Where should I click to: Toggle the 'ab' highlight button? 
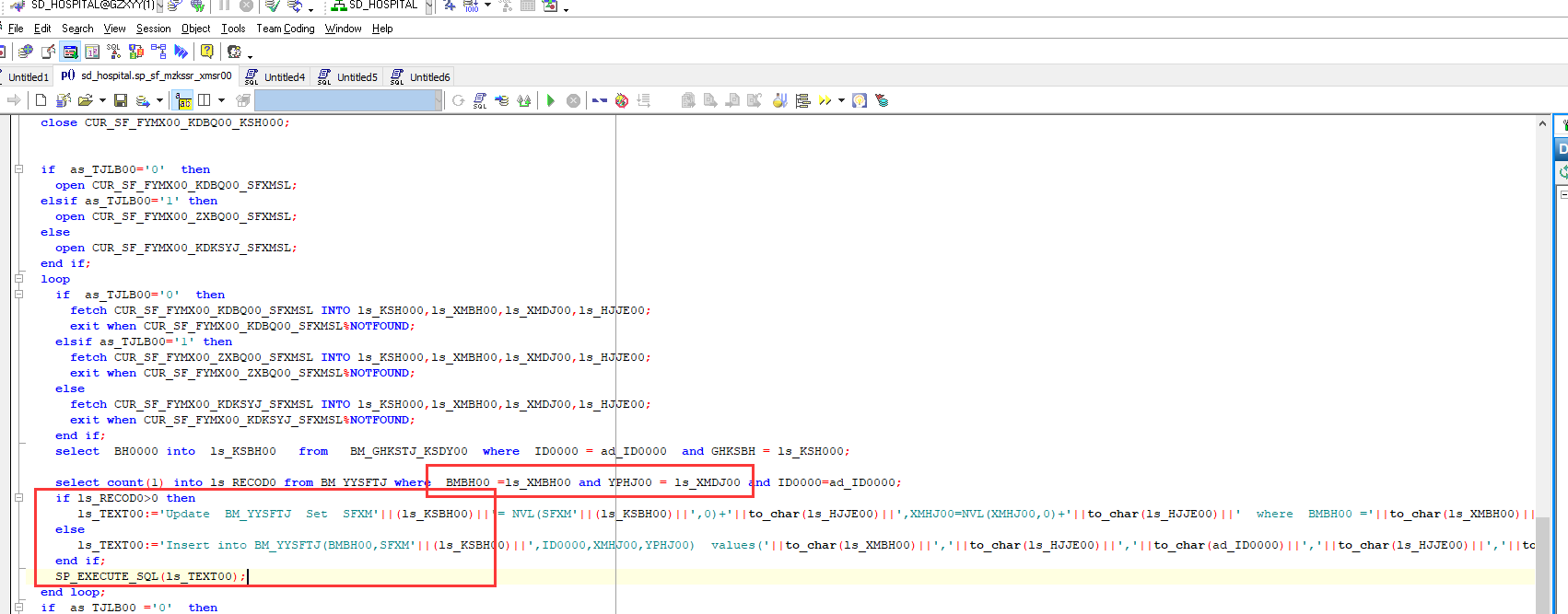tap(182, 100)
